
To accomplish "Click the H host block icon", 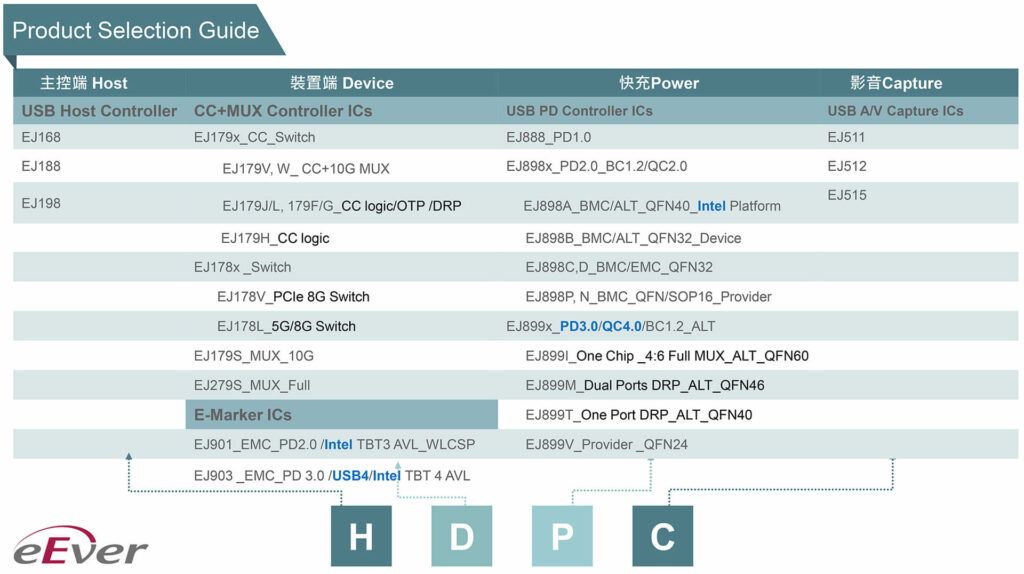I will click(361, 536).
